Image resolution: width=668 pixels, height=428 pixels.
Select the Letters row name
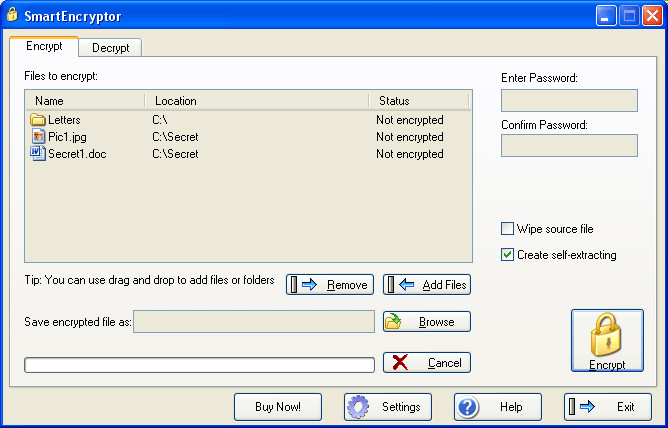[64, 120]
